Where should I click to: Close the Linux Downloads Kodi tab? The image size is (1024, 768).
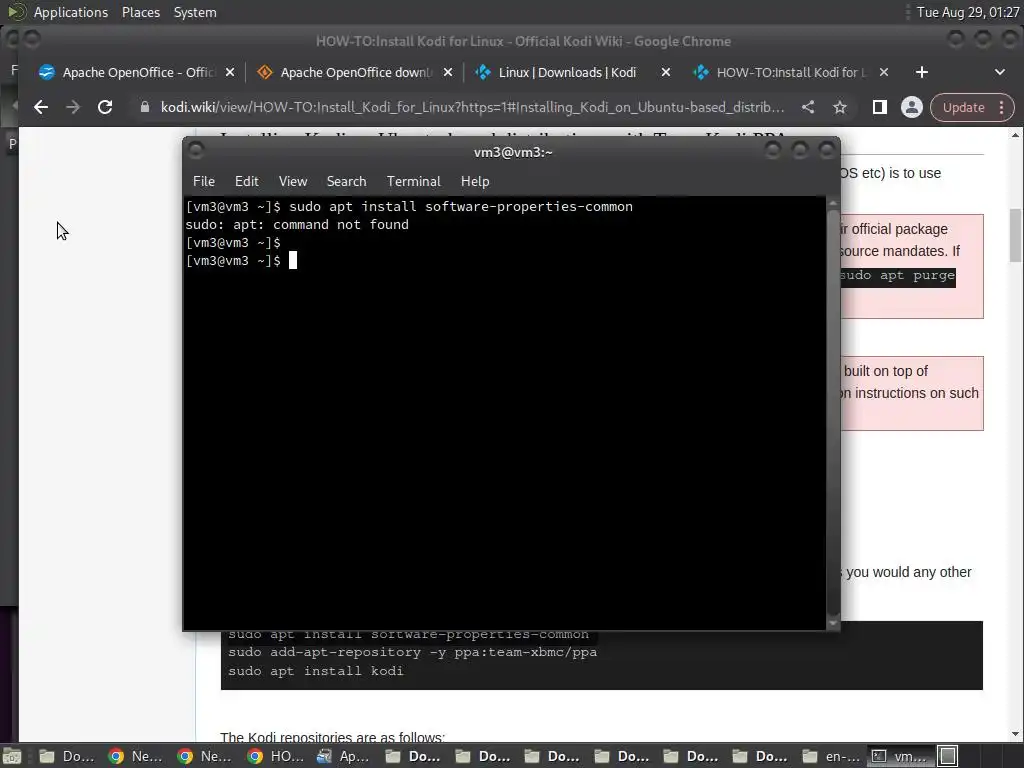click(x=665, y=72)
